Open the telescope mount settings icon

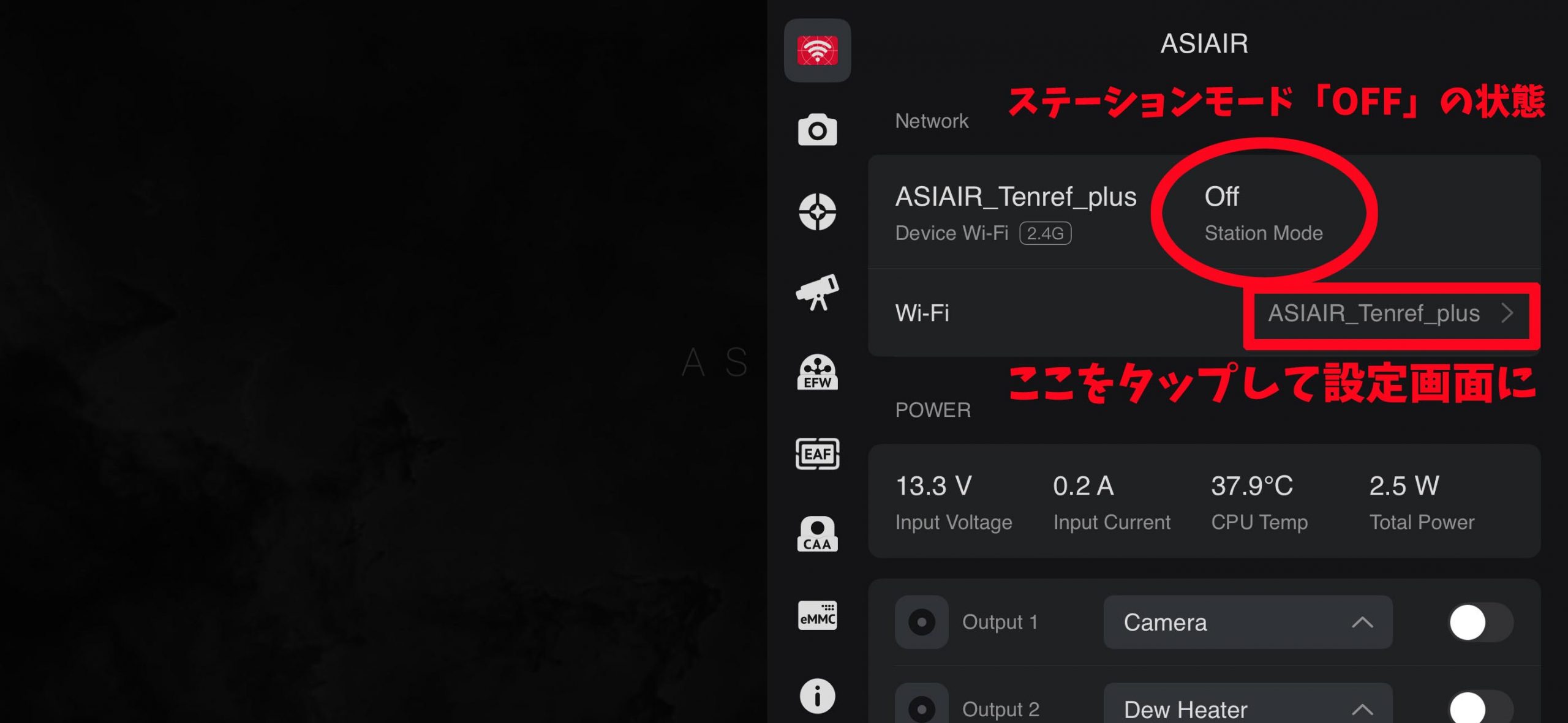pos(817,293)
